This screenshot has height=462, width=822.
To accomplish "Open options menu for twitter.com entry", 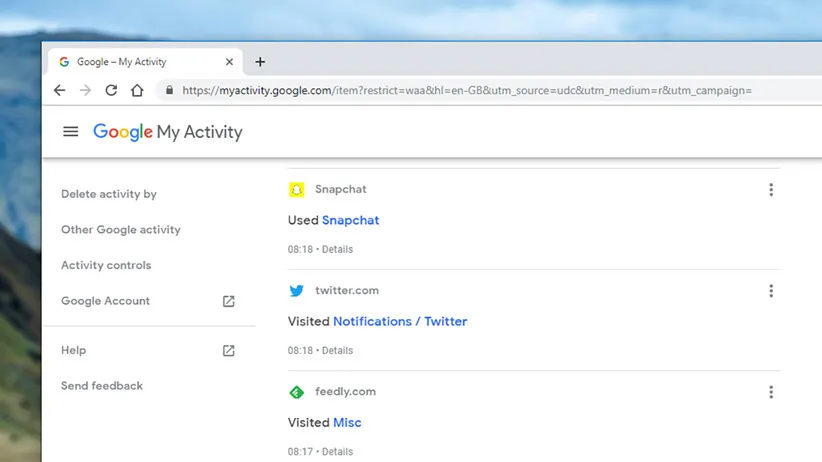I will click(770, 291).
